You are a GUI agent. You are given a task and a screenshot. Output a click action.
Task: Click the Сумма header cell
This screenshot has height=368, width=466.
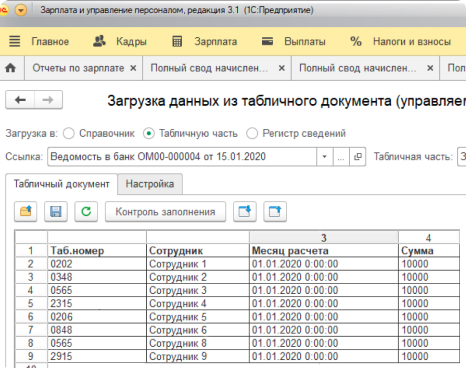tap(429, 251)
